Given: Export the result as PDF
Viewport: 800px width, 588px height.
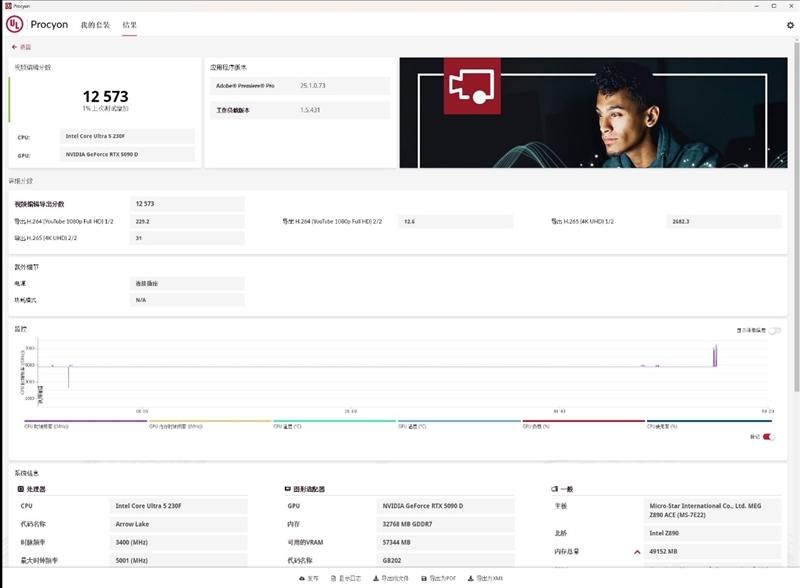Looking at the screenshot, I should tap(438, 578).
